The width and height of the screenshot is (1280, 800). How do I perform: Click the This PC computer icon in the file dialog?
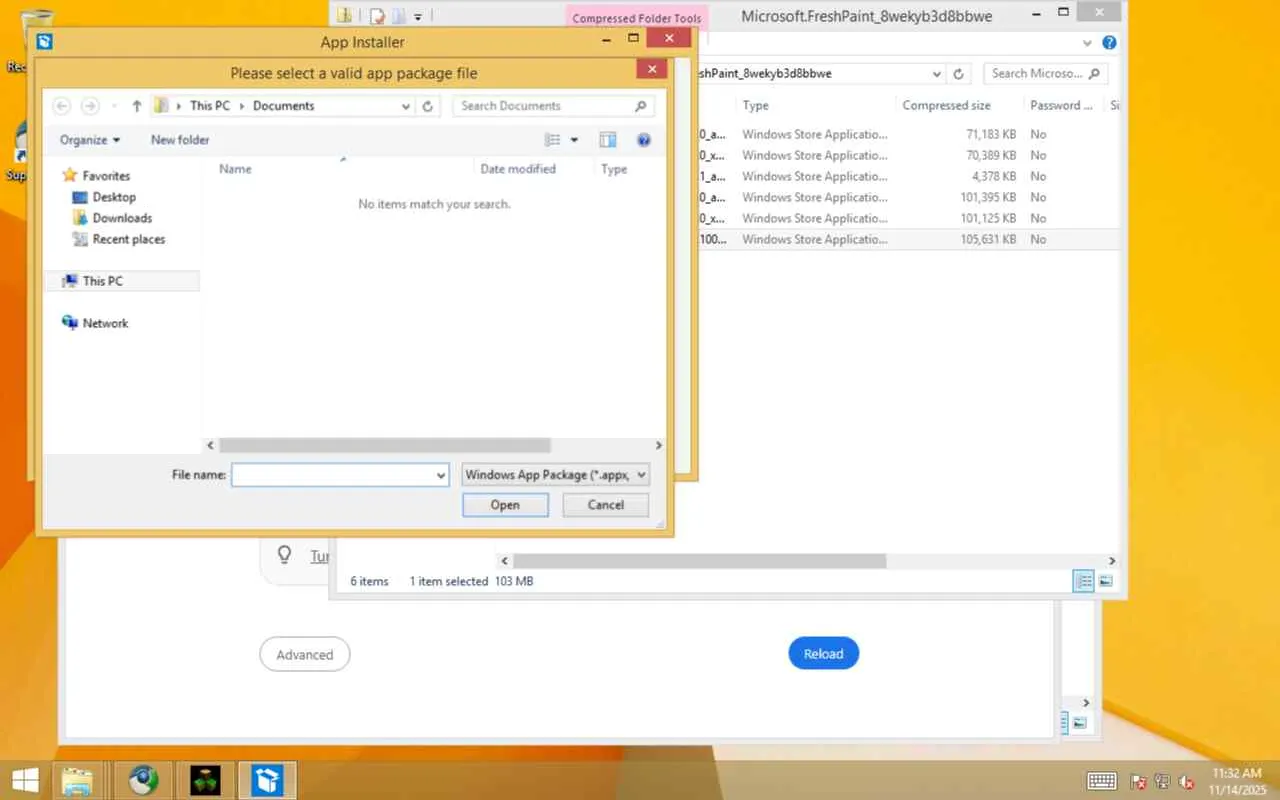pos(70,281)
